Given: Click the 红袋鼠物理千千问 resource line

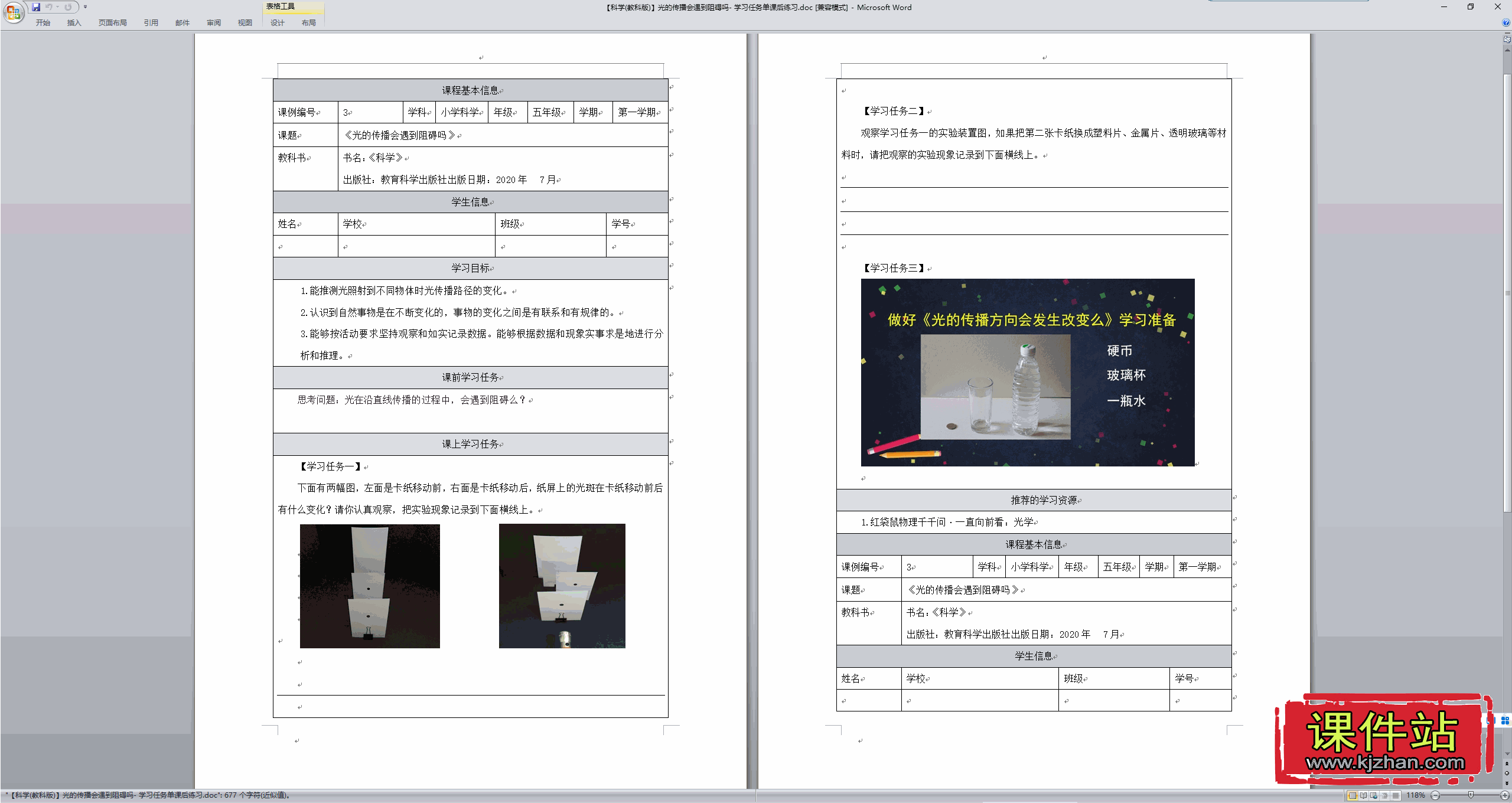Looking at the screenshot, I should [x=947, y=522].
